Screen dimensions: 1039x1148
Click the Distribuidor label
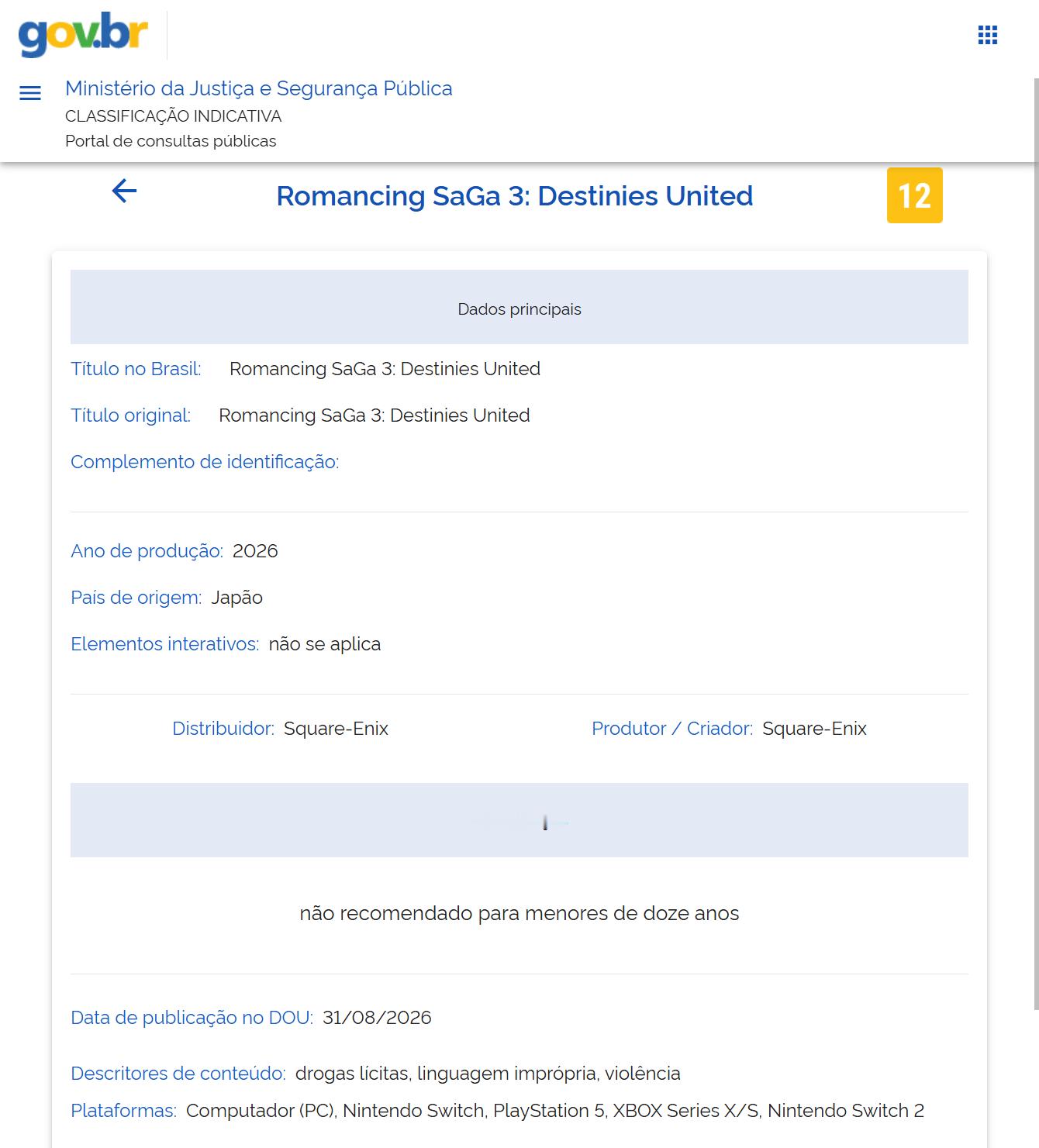click(223, 729)
